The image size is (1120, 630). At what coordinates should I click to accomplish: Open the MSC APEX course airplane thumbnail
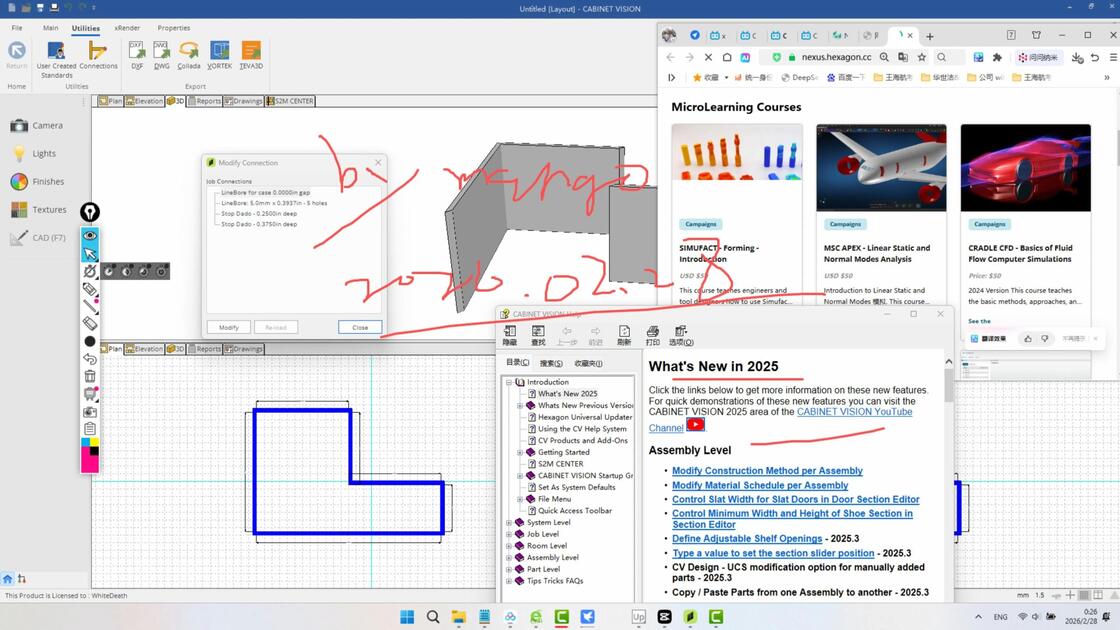point(881,168)
